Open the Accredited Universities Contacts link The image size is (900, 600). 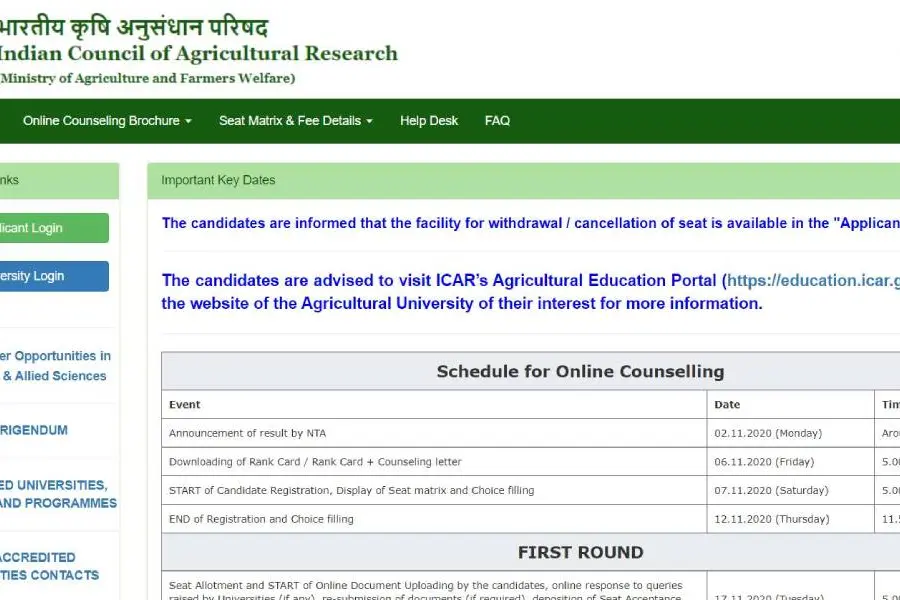pos(48,566)
